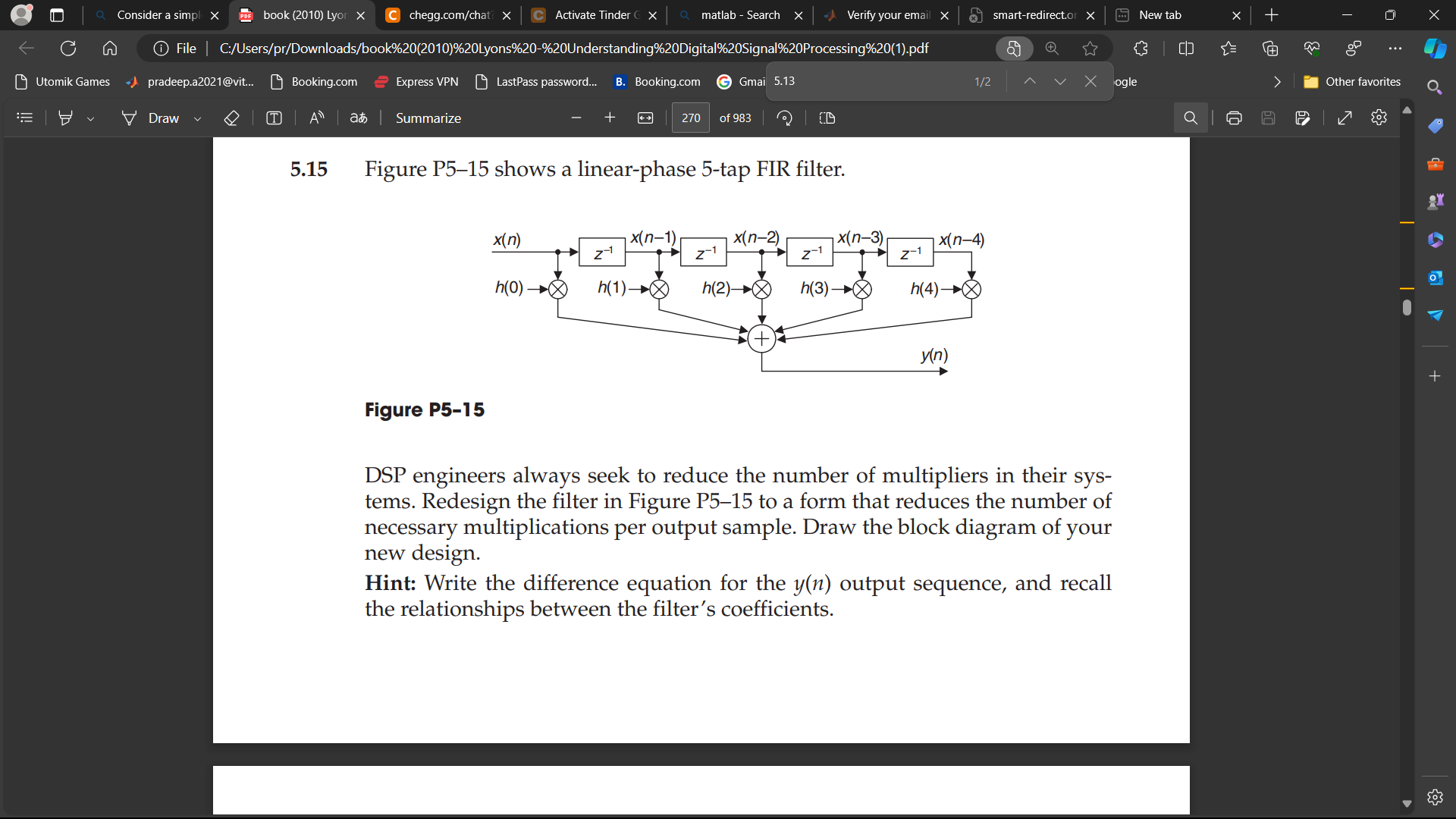1456x819 pixels.
Task: Toggle the Draw tool
Action: tap(160, 118)
